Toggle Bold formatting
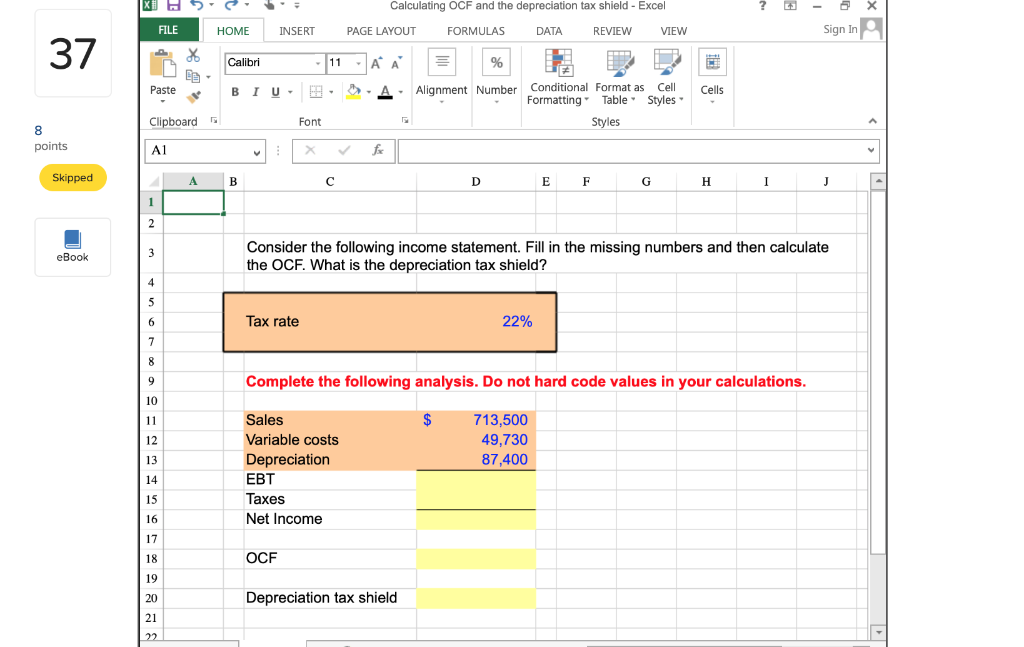This screenshot has width=1024, height=647. coord(234,91)
